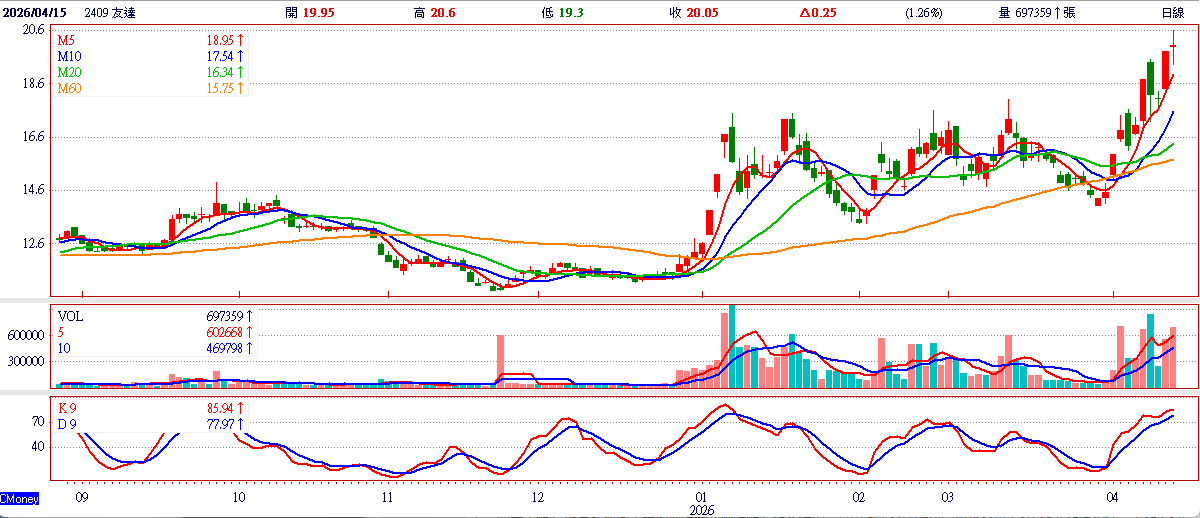Click the up arrow beside M20 value 16.34

pyautogui.click(x=240, y=73)
